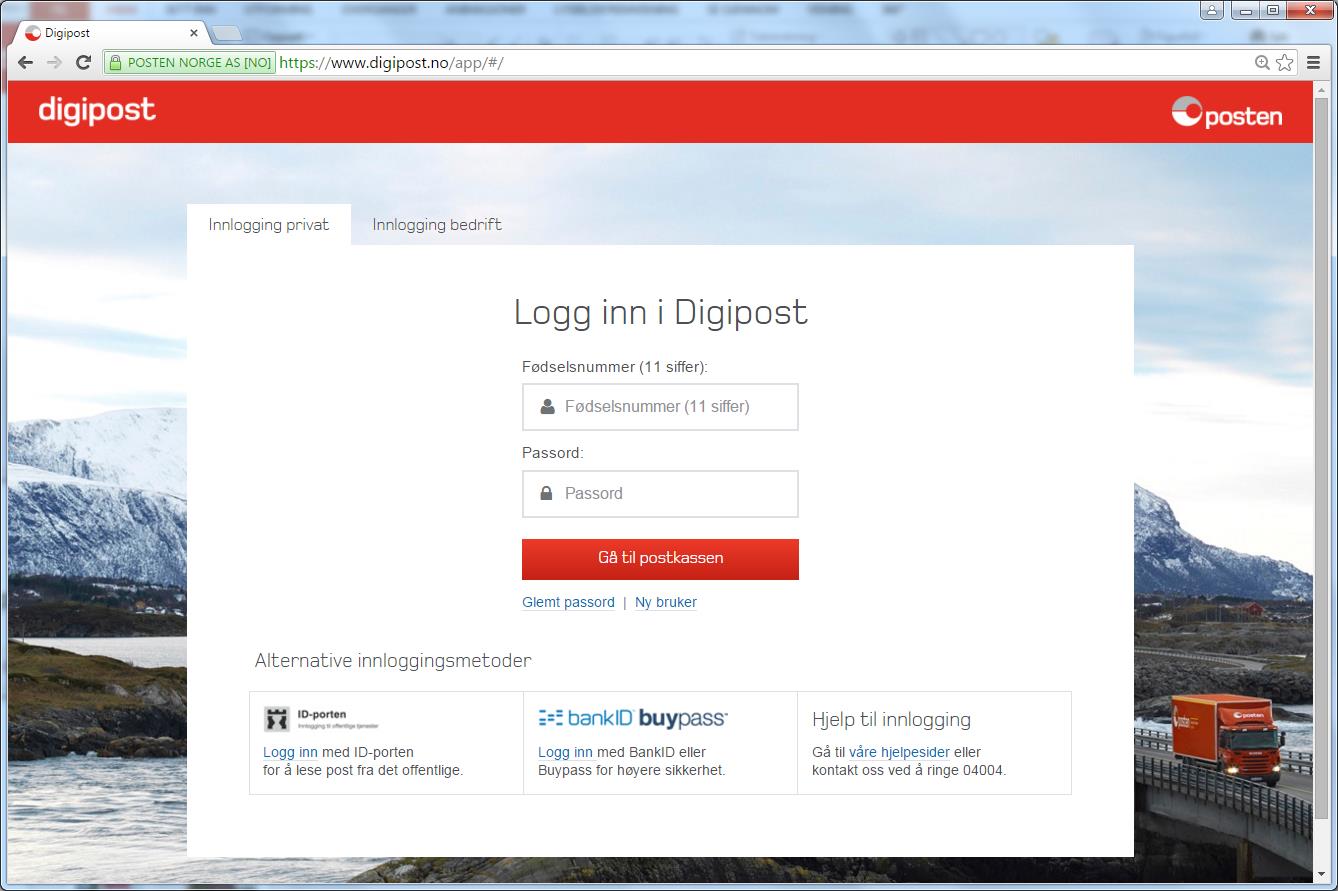This screenshot has height=891, width=1338.
Task: Open the Ny bruker link
Action: 666,602
